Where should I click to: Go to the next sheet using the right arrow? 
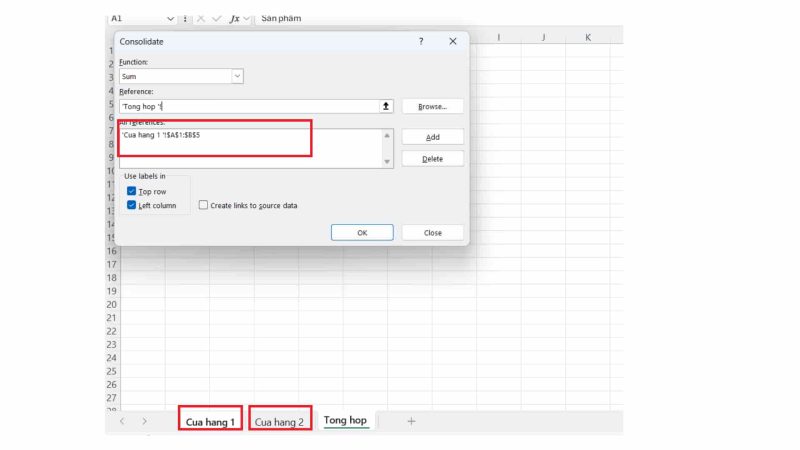pyautogui.click(x=144, y=421)
